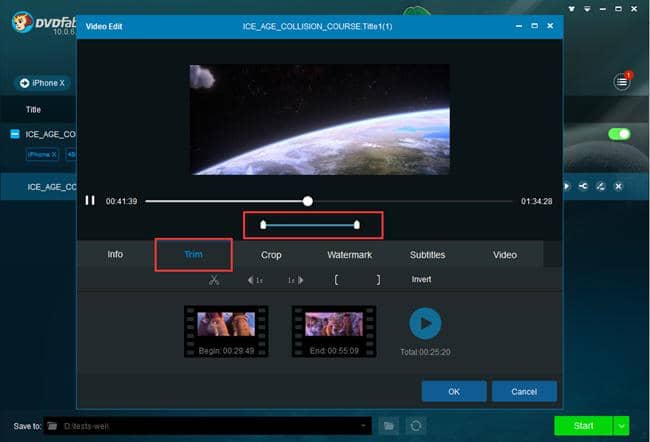Pause the video preview playback

click(x=90, y=201)
